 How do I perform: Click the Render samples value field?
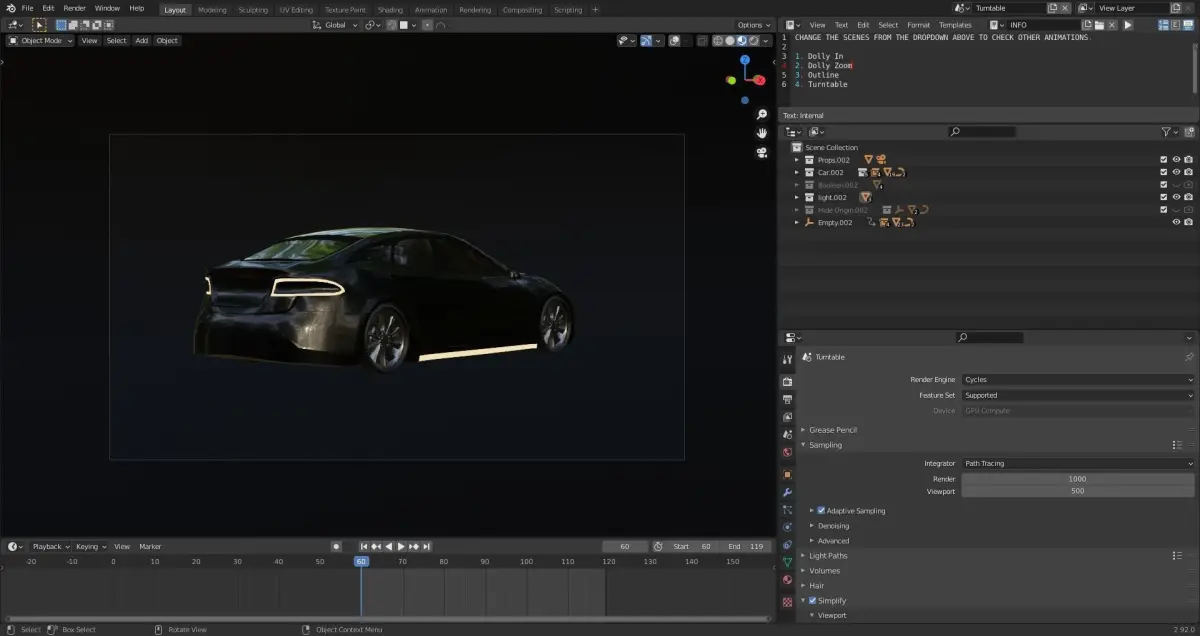[x=1077, y=479]
